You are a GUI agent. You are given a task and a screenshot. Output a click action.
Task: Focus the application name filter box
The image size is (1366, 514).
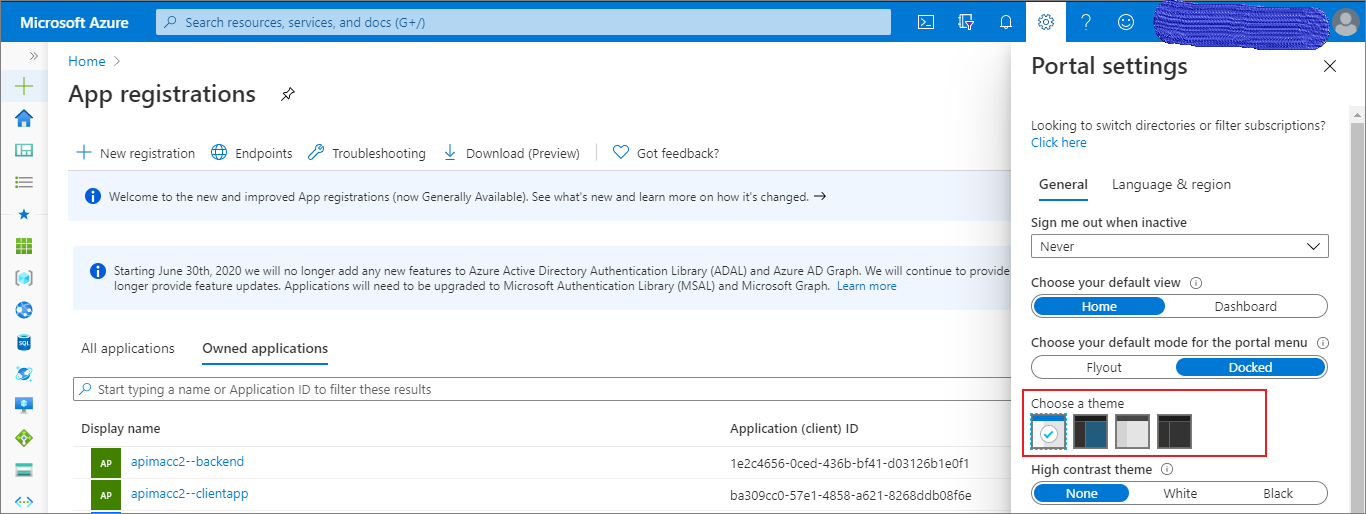pyautogui.click(x=543, y=389)
